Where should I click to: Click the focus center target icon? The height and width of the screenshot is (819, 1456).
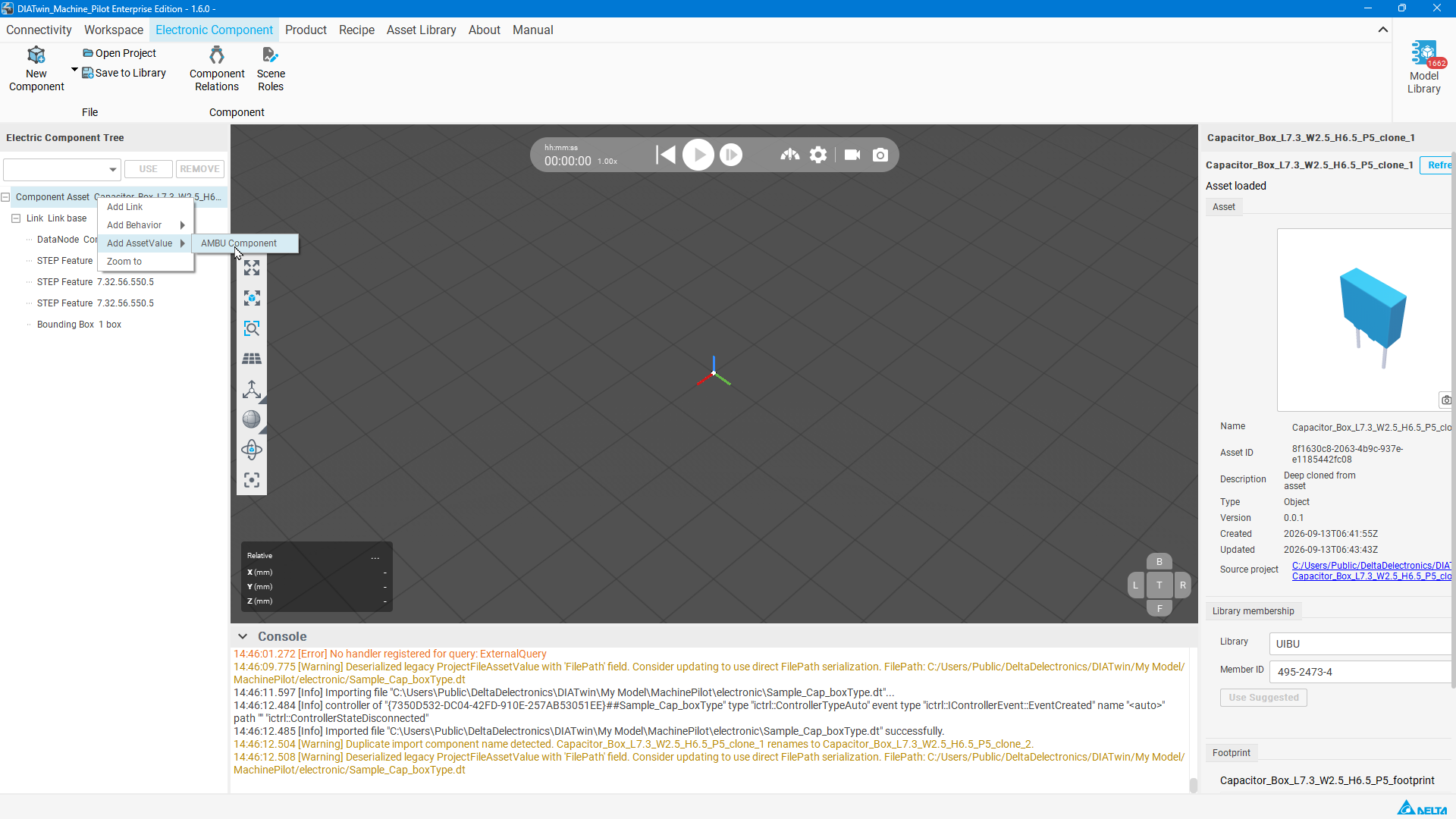[252, 480]
